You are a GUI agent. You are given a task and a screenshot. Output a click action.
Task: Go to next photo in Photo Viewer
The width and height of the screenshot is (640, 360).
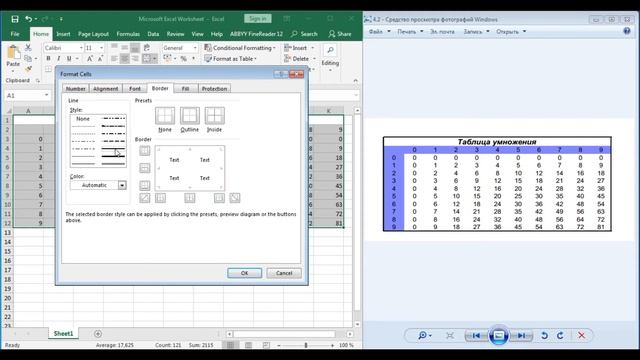point(522,336)
